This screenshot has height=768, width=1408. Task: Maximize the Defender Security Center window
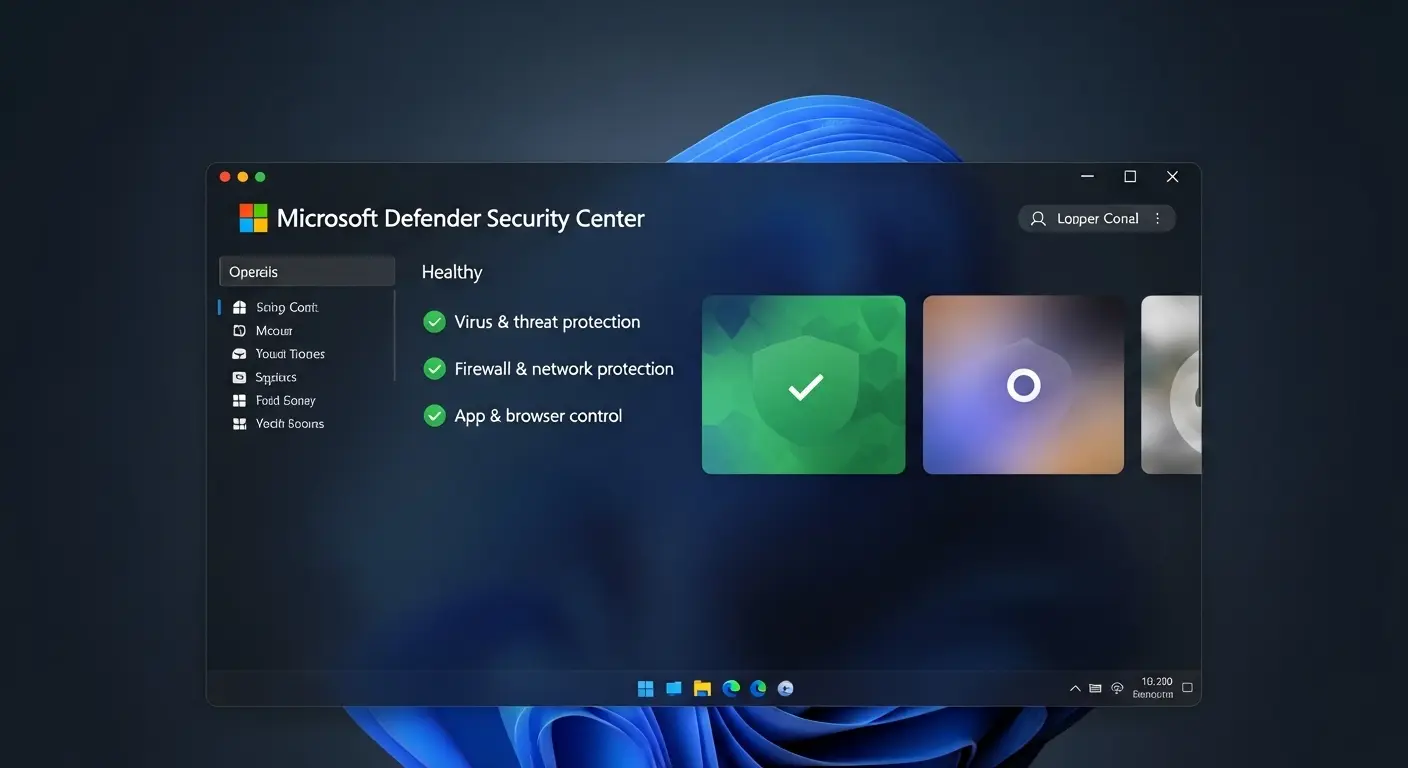pos(1130,177)
